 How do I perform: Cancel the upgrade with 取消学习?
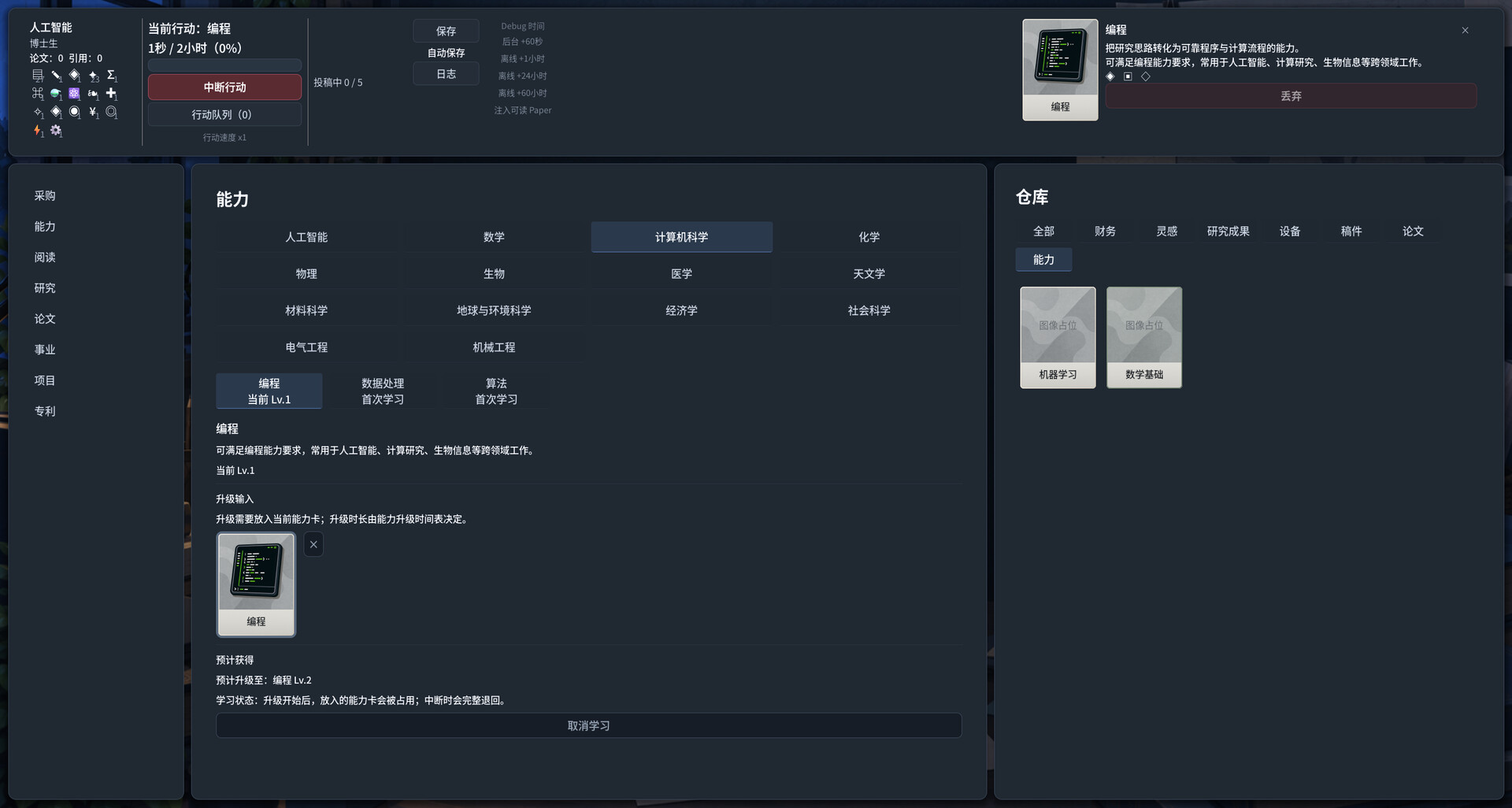[589, 725]
